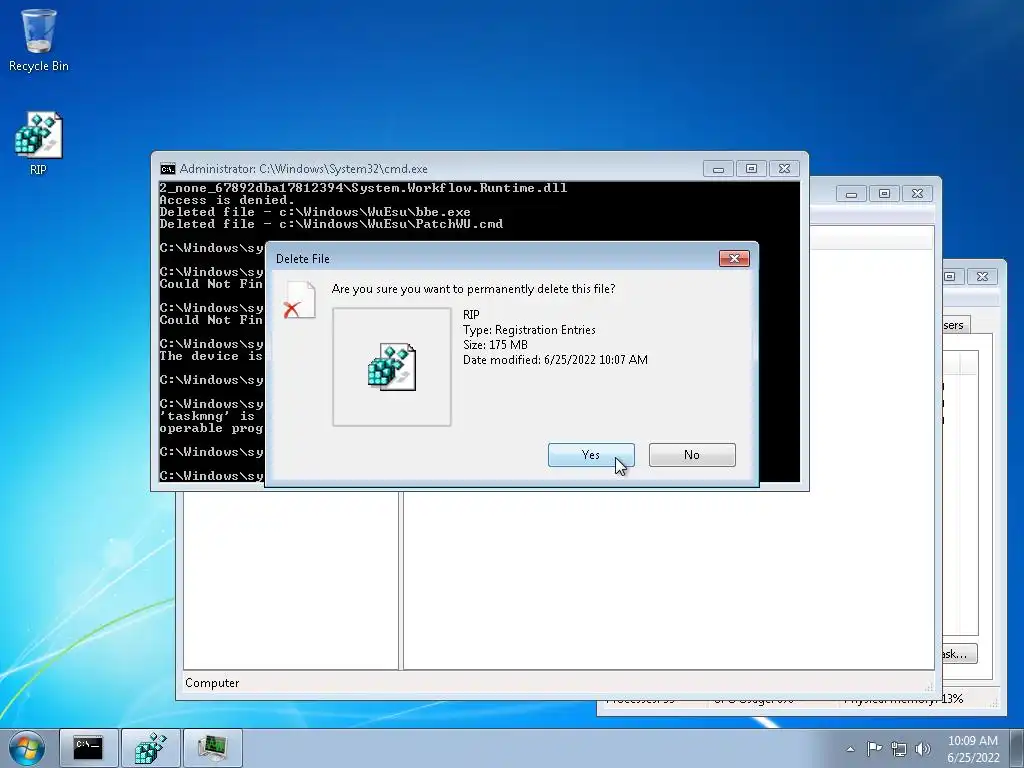Switch to Task Manager taskbar button
This screenshot has width=1024, height=768.
(x=213, y=748)
